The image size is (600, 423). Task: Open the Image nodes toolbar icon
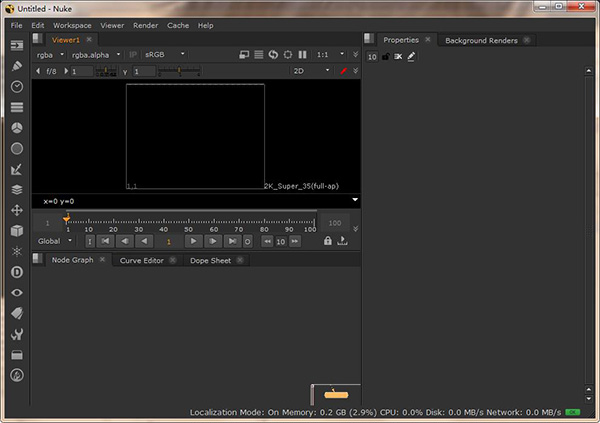17,46
